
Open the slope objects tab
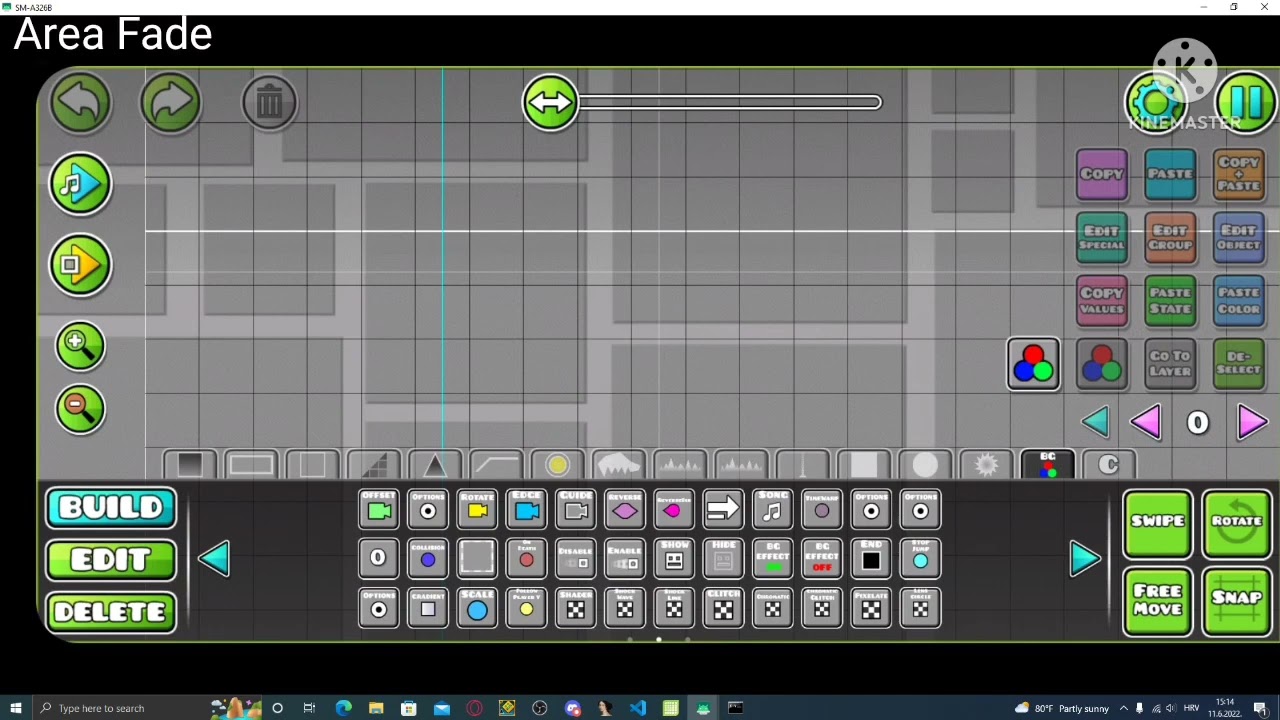pos(374,465)
